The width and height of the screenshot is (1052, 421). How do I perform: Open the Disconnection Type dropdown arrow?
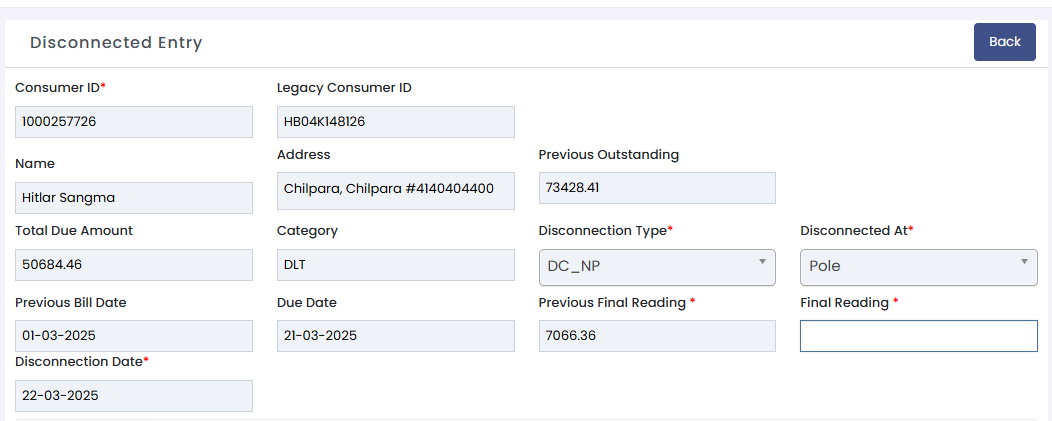[x=762, y=262]
